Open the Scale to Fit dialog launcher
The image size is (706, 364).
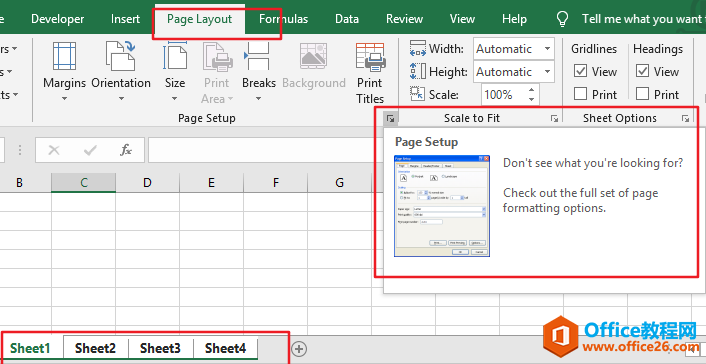pyautogui.click(x=554, y=118)
